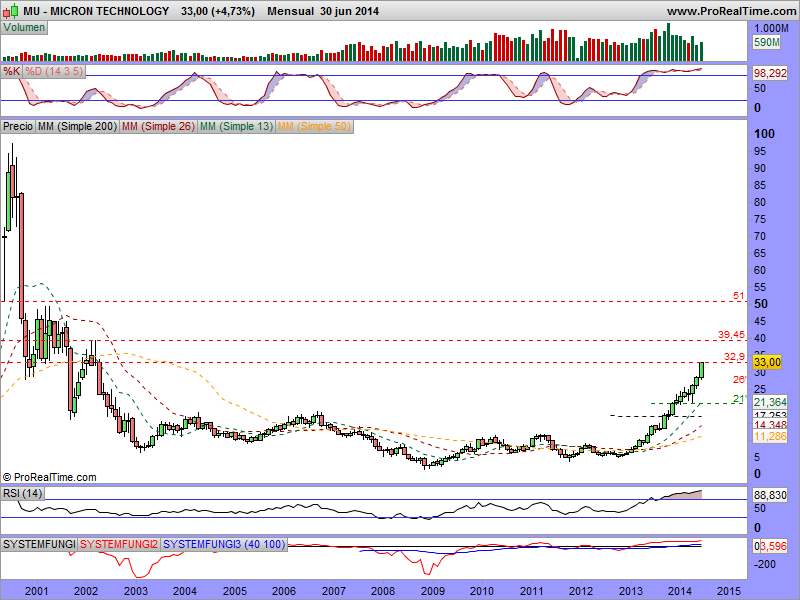
Task: Click the 590M volume value tag
Action: pyautogui.click(x=766, y=42)
